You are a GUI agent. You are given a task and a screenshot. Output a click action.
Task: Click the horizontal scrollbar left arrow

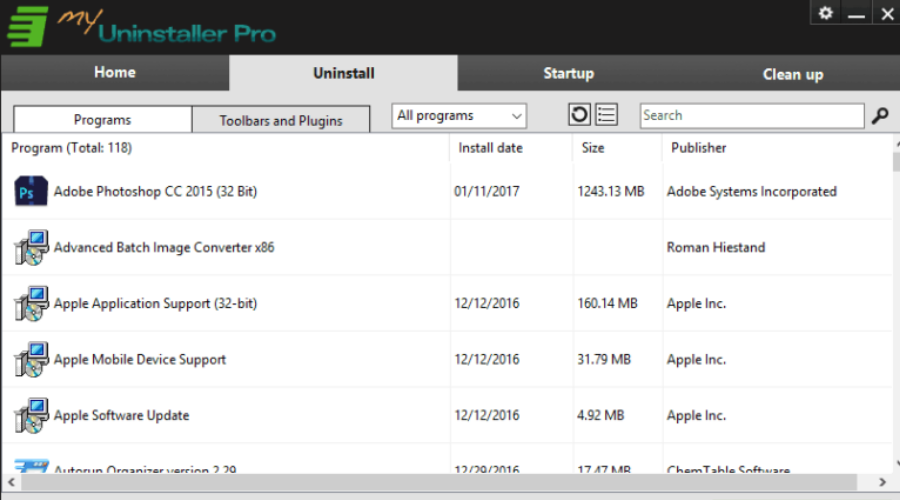tap(11, 482)
